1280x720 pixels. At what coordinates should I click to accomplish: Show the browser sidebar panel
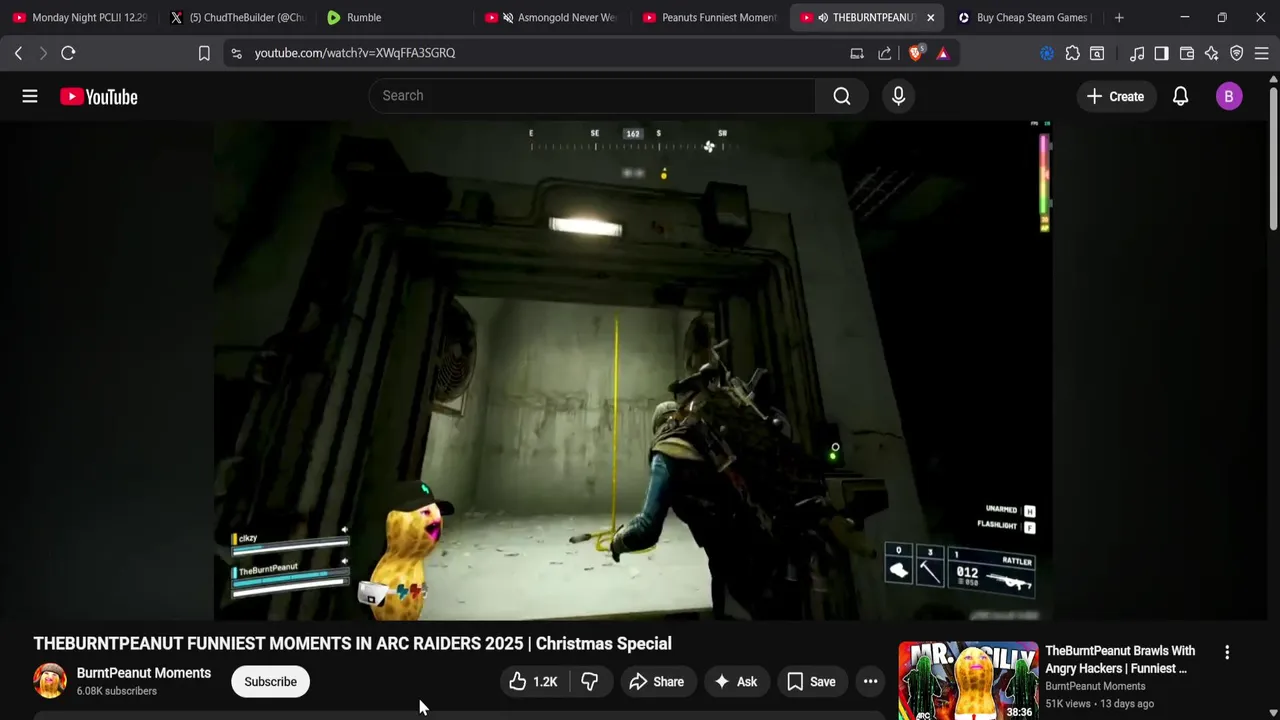coord(1161,53)
